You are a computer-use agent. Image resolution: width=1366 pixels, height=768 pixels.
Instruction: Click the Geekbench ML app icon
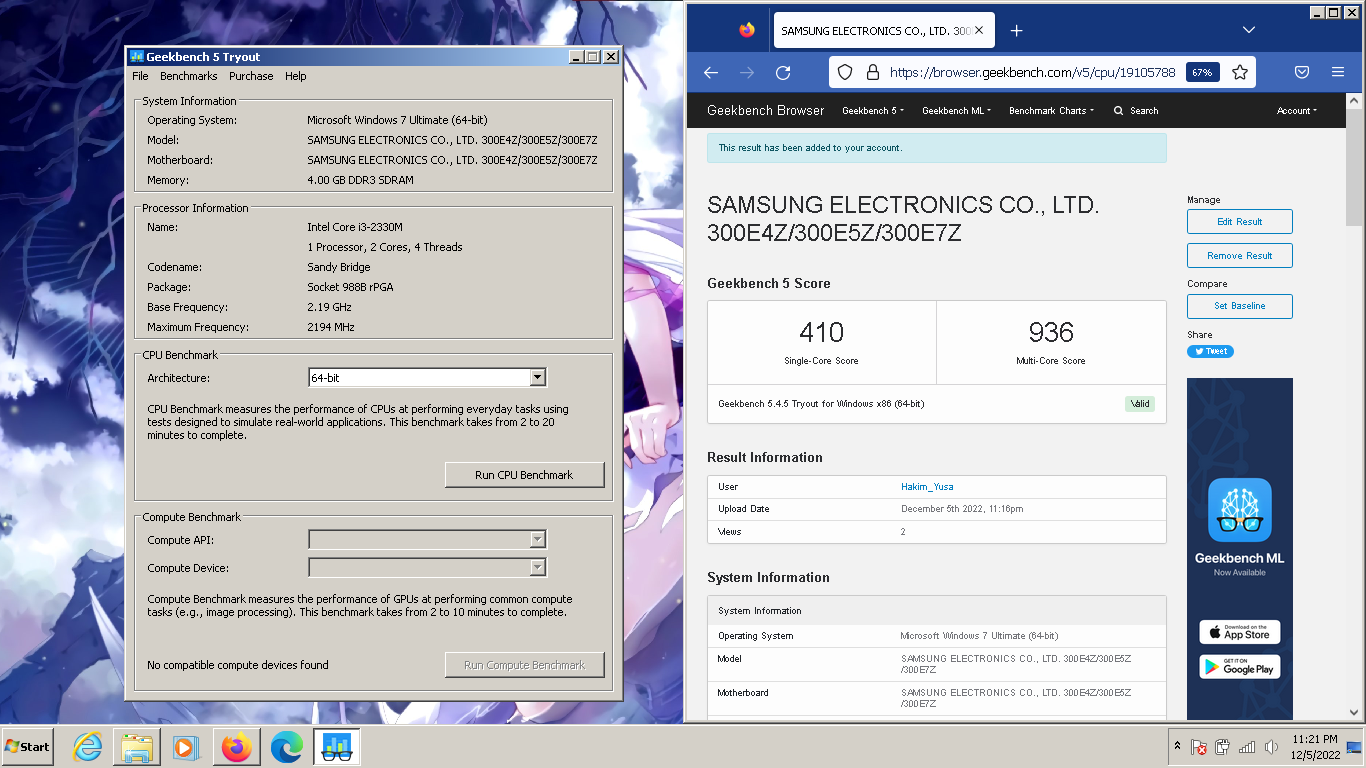click(x=1240, y=510)
